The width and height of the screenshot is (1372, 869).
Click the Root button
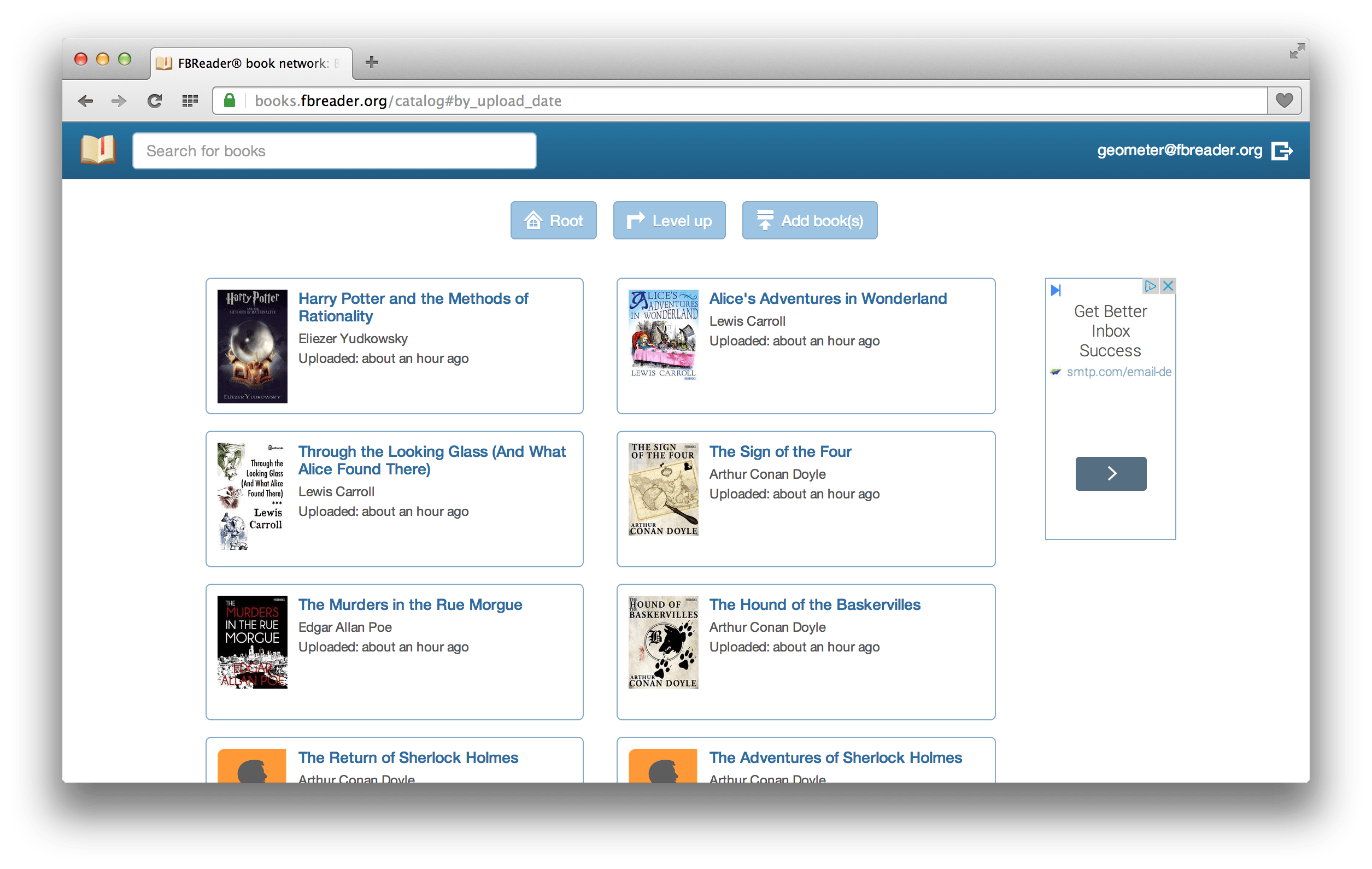pyautogui.click(x=553, y=220)
